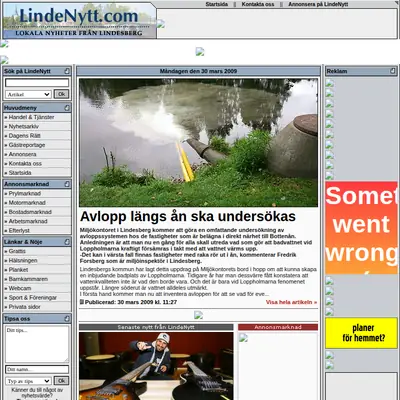
Task: Open Webcam link
Action: (20, 288)
